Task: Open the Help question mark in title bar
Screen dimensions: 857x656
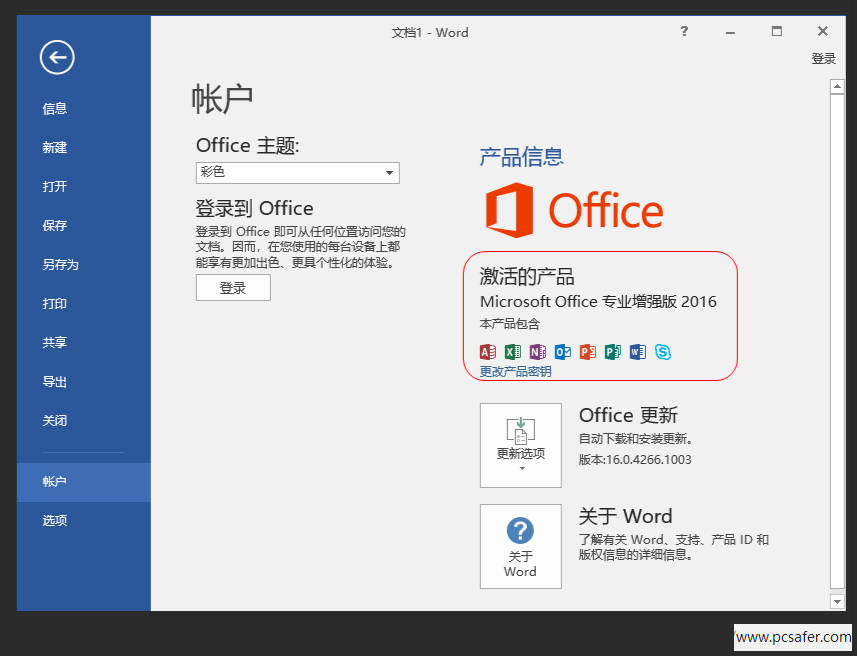Action: pyautogui.click(x=684, y=31)
